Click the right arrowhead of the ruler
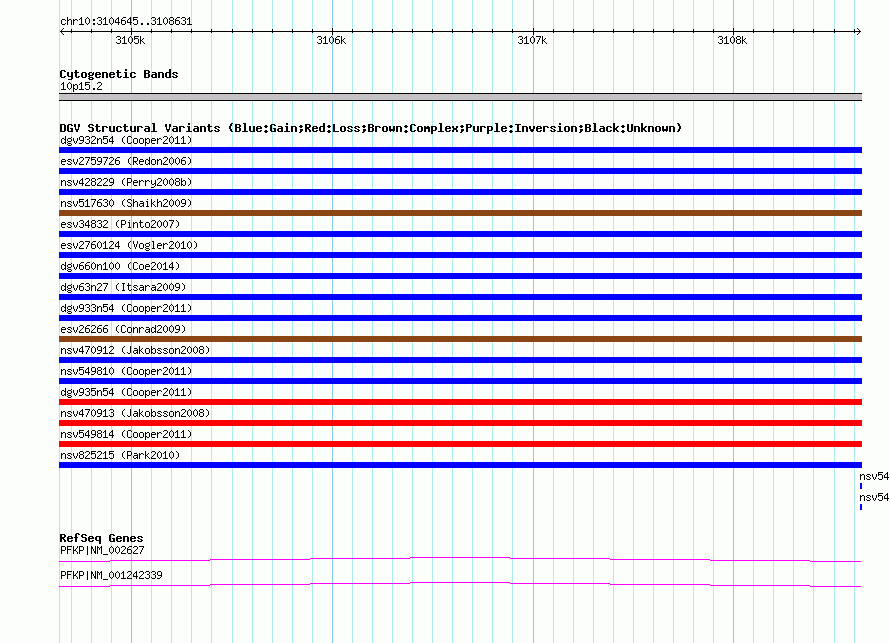 point(859,31)
